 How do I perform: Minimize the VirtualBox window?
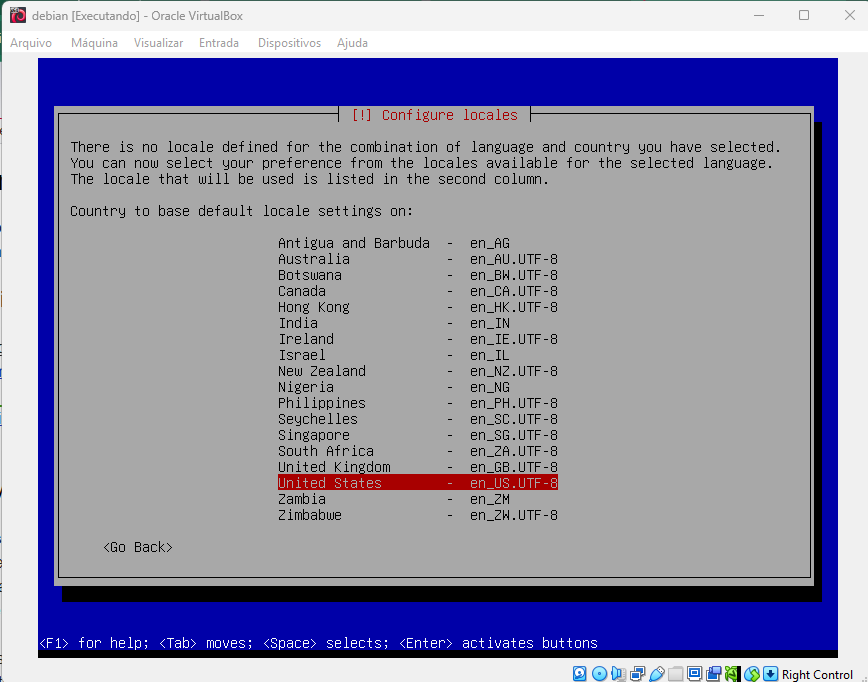pyautogui.click(x=759, y=16)
